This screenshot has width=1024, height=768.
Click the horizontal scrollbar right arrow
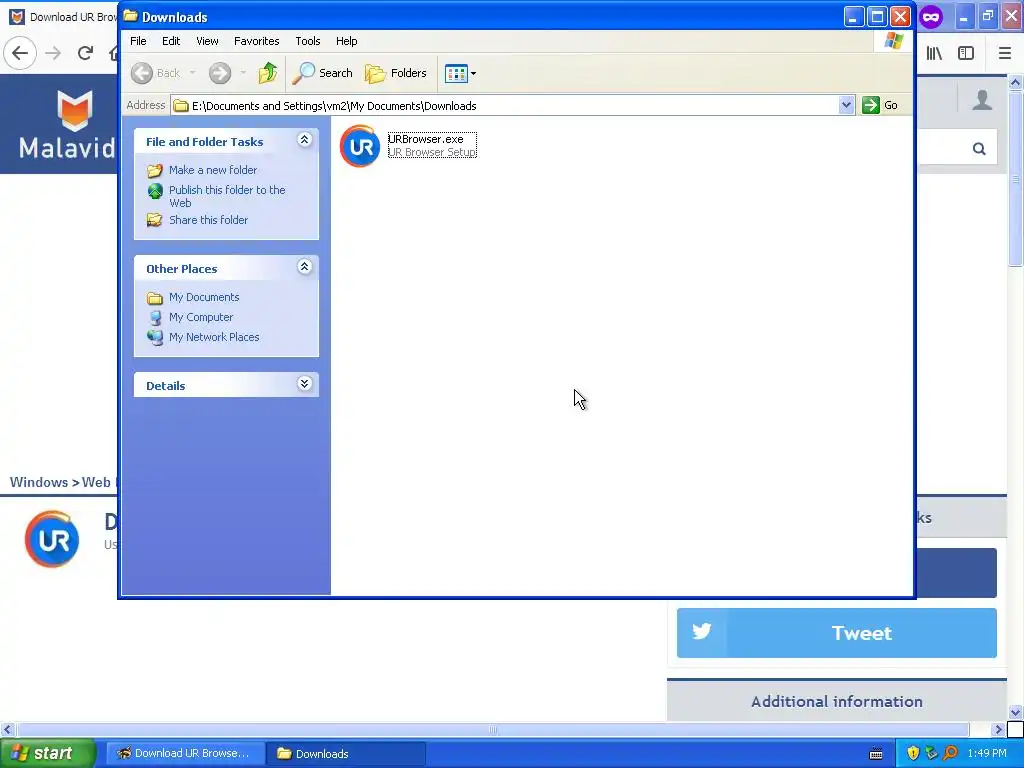(999, 729)
